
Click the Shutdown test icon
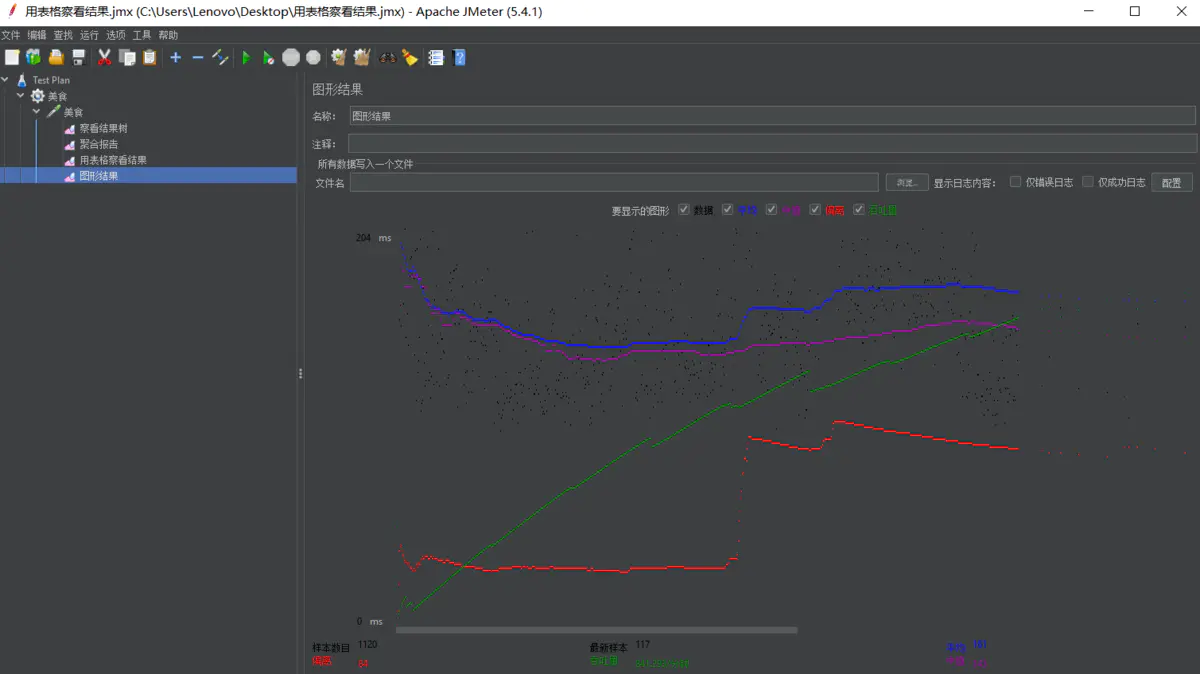pyautogui.click(x=313, y=58)
